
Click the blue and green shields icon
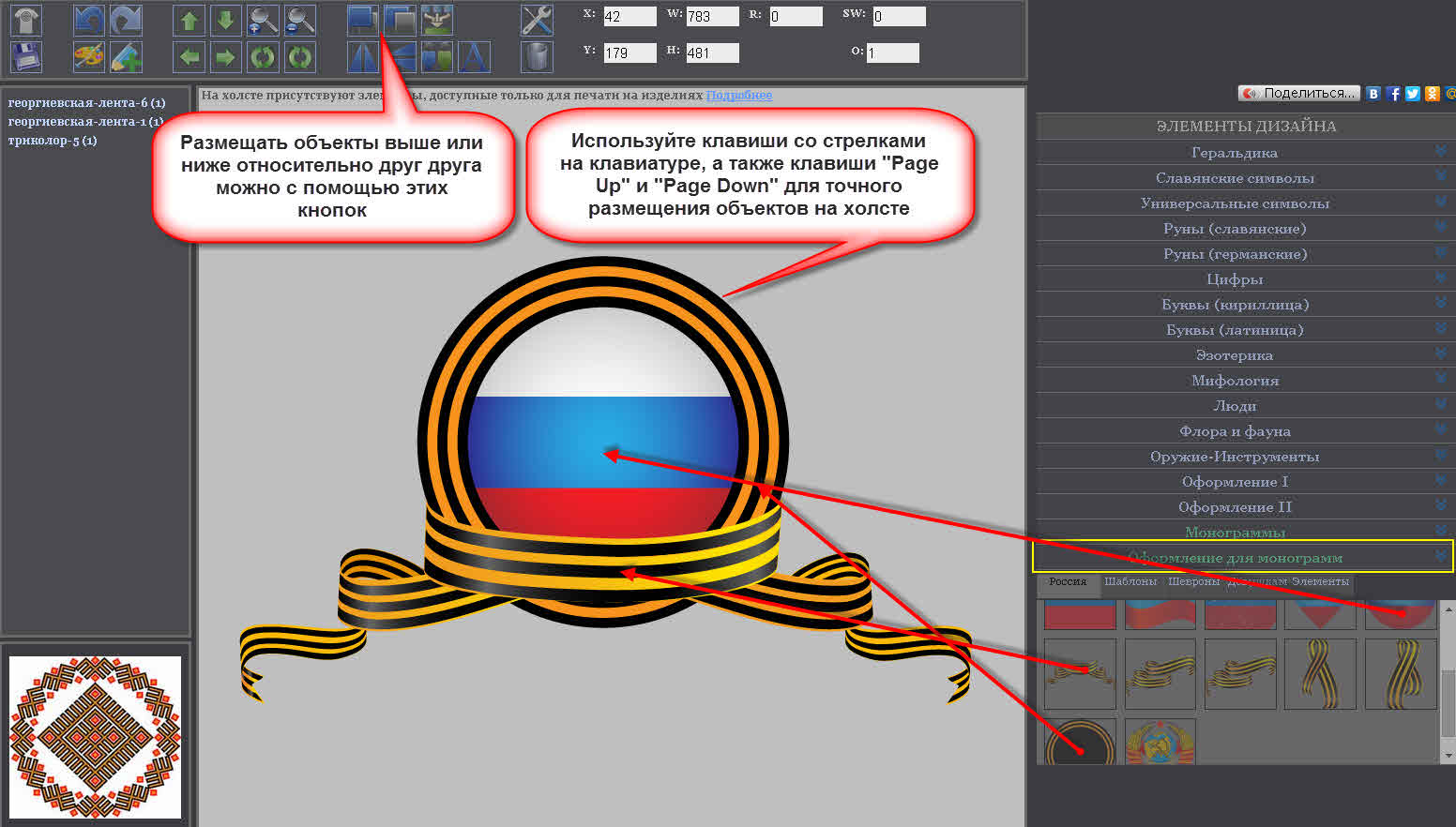[437, 57]
